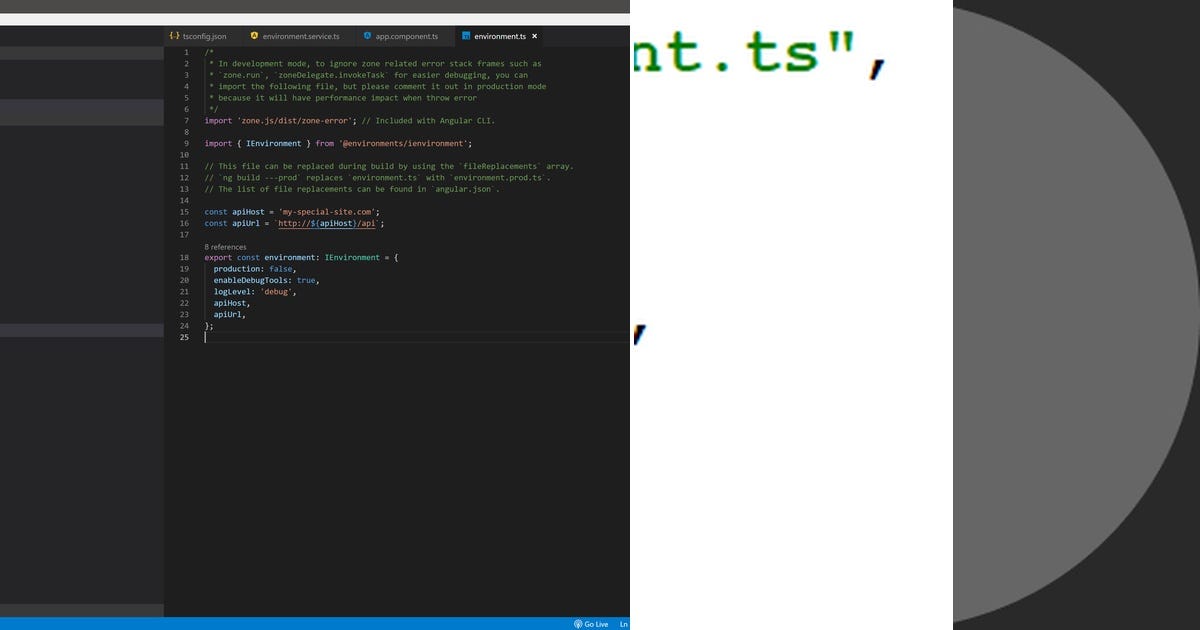Click the 'debug' logLevel value on line 21

(277, 291)
